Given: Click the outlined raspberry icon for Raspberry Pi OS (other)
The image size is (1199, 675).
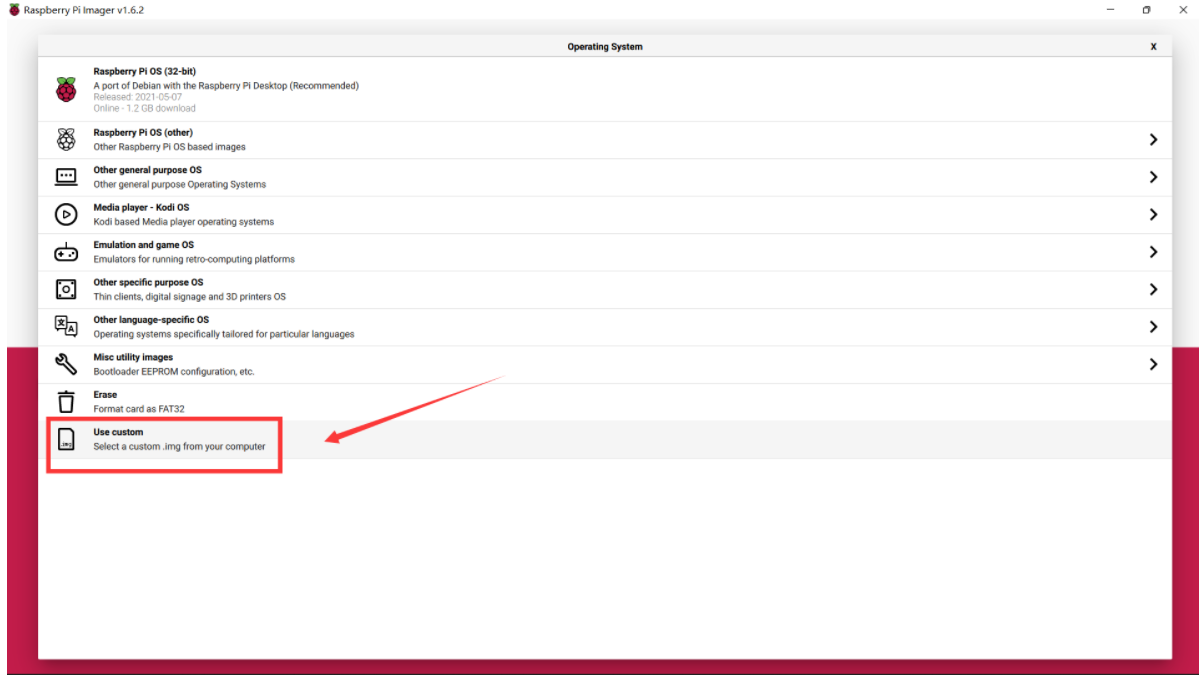Looking at the screenshot, I should click(66, 139).
